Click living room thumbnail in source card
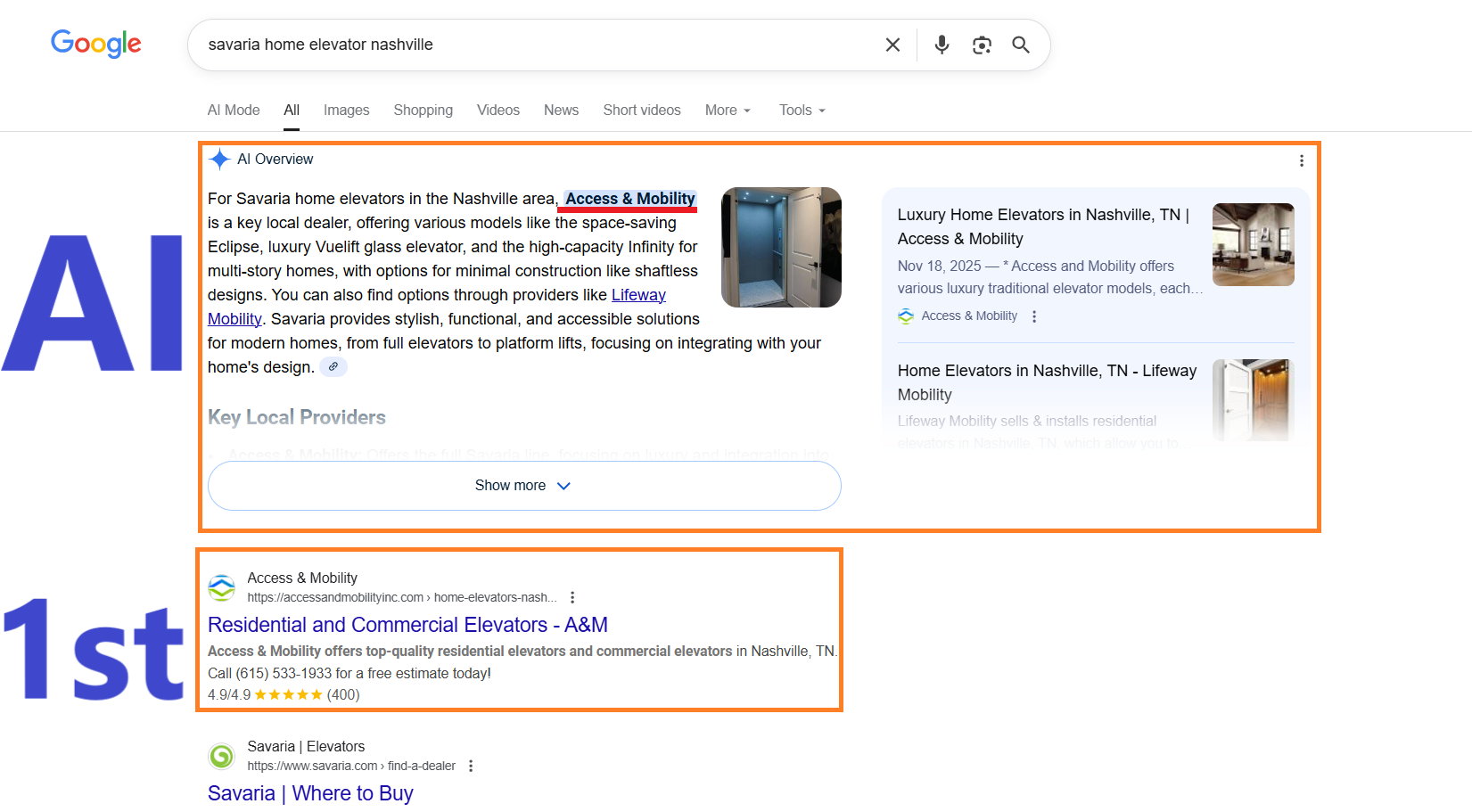The image size is (1472, 812). pyautogui.click(x=1254, y=244)
